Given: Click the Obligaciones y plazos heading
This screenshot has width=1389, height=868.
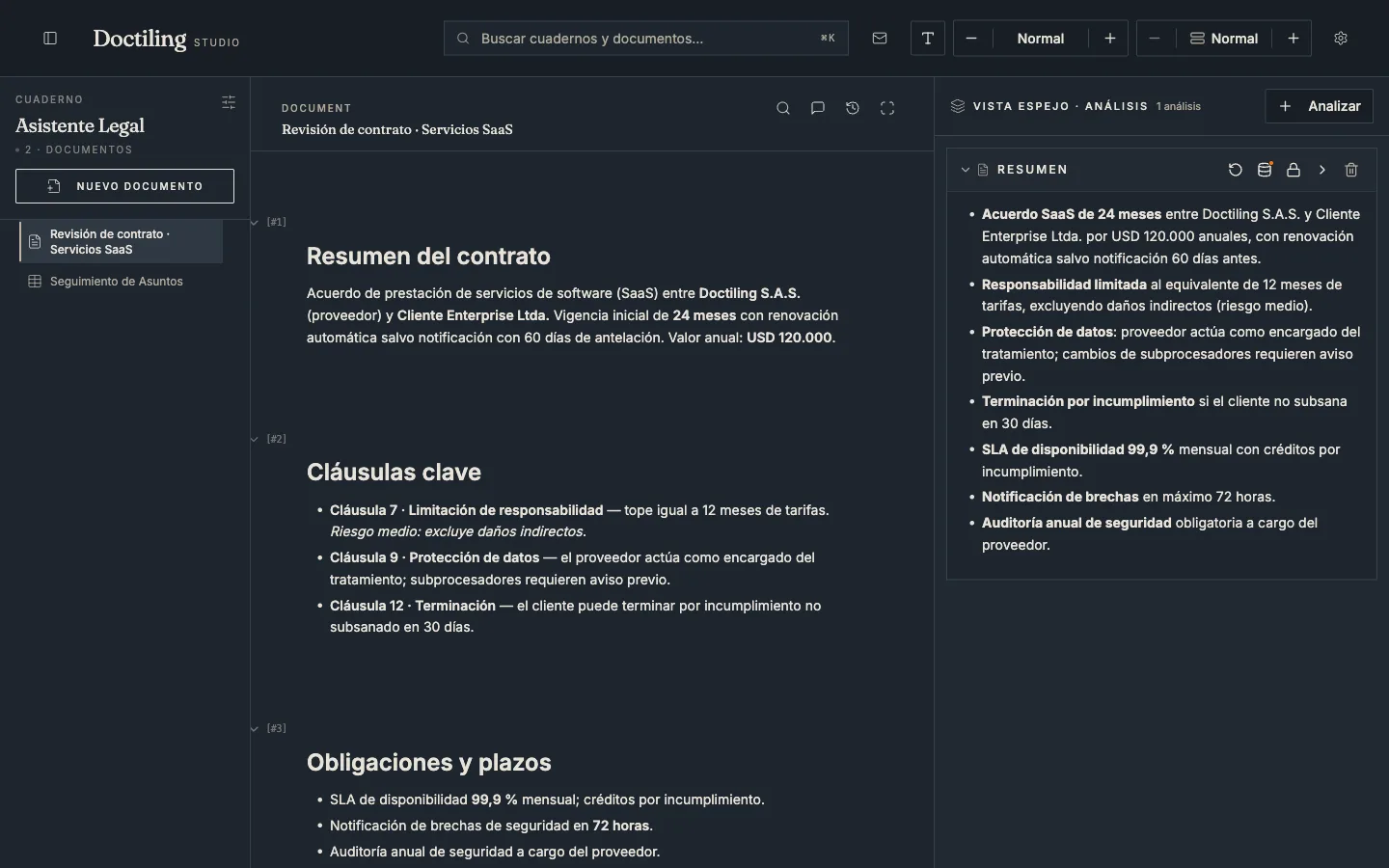Looking at the screenshot, I should click(x=429, y=763).
